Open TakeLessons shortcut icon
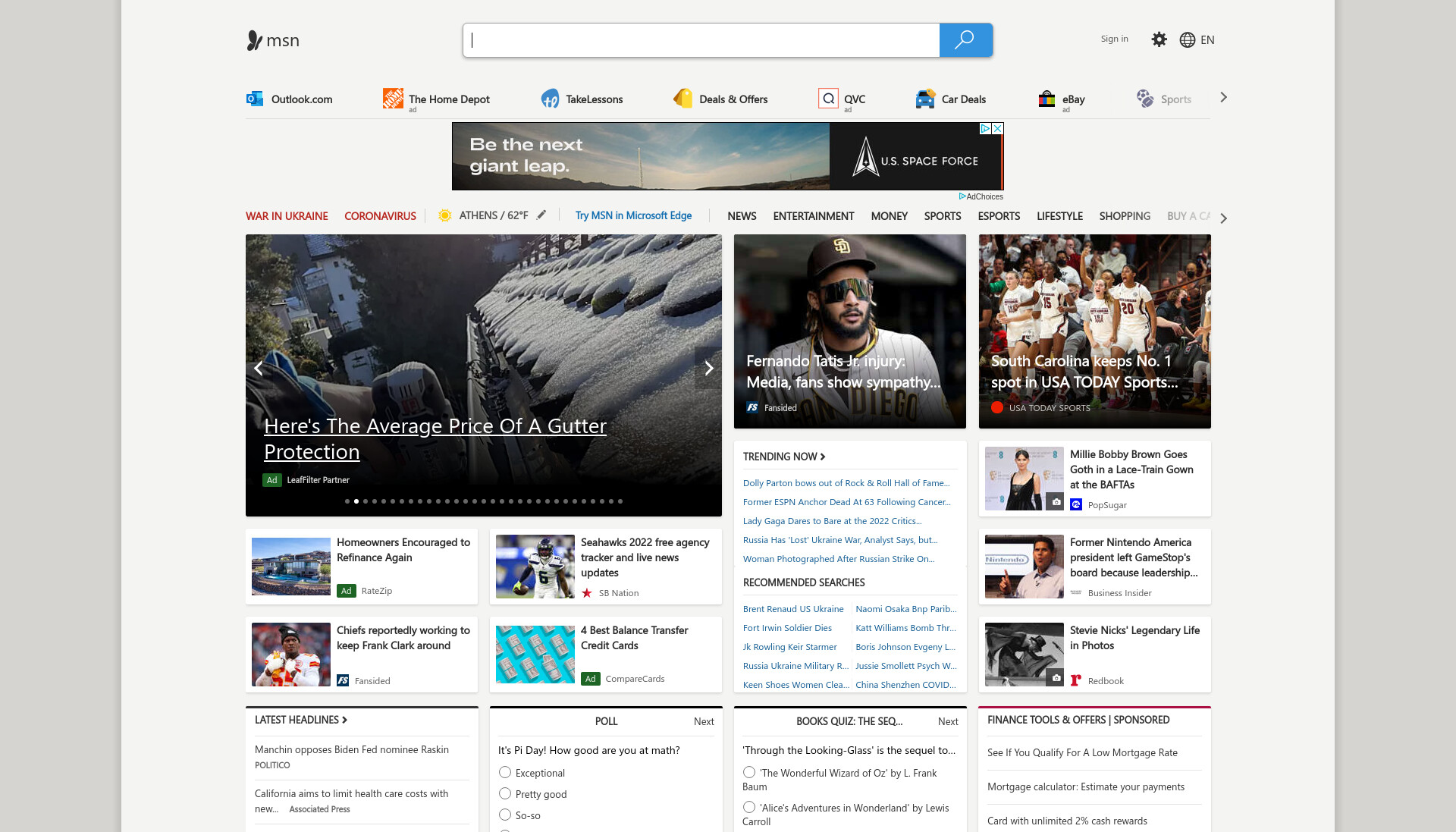The height and width of the screenshot is (832, 1456). (x=550, y=99)
